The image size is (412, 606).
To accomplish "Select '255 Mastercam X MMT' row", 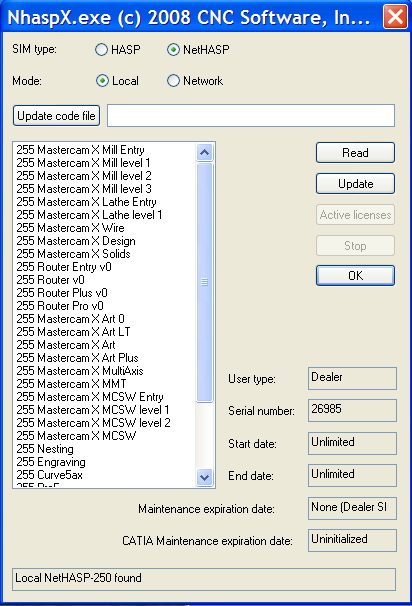I will click(104, 384).
